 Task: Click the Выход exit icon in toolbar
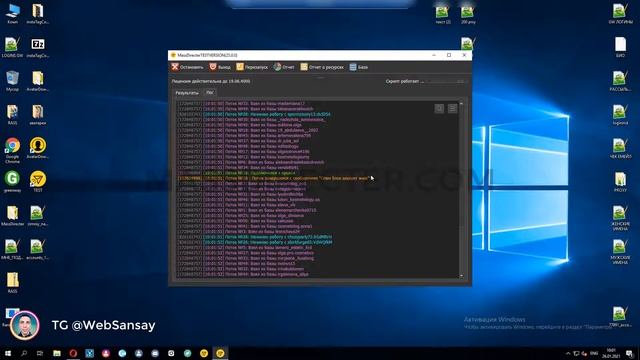[x=213, y=67]
